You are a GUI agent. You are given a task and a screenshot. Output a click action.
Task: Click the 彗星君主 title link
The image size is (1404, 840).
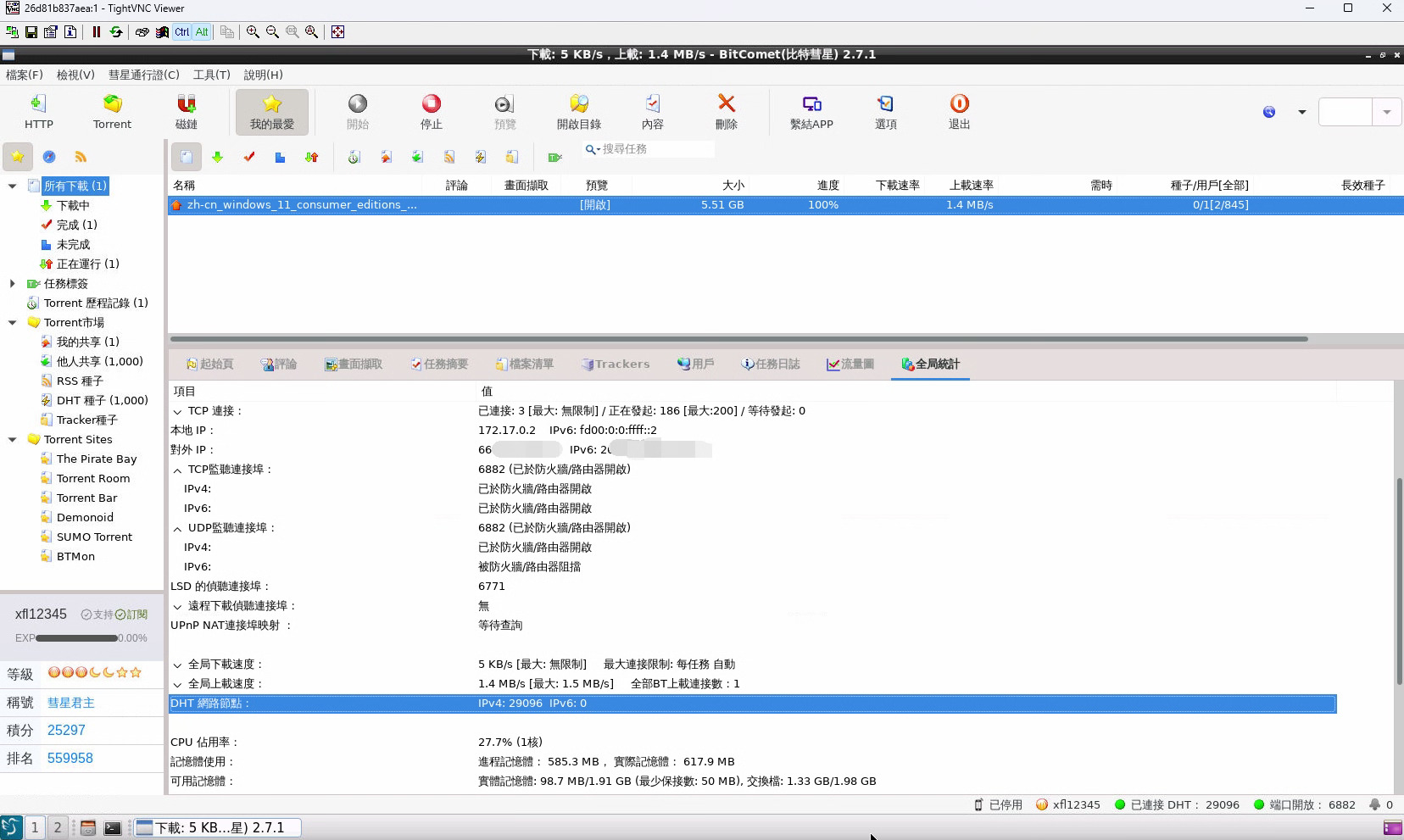click(x=71, y=703)
